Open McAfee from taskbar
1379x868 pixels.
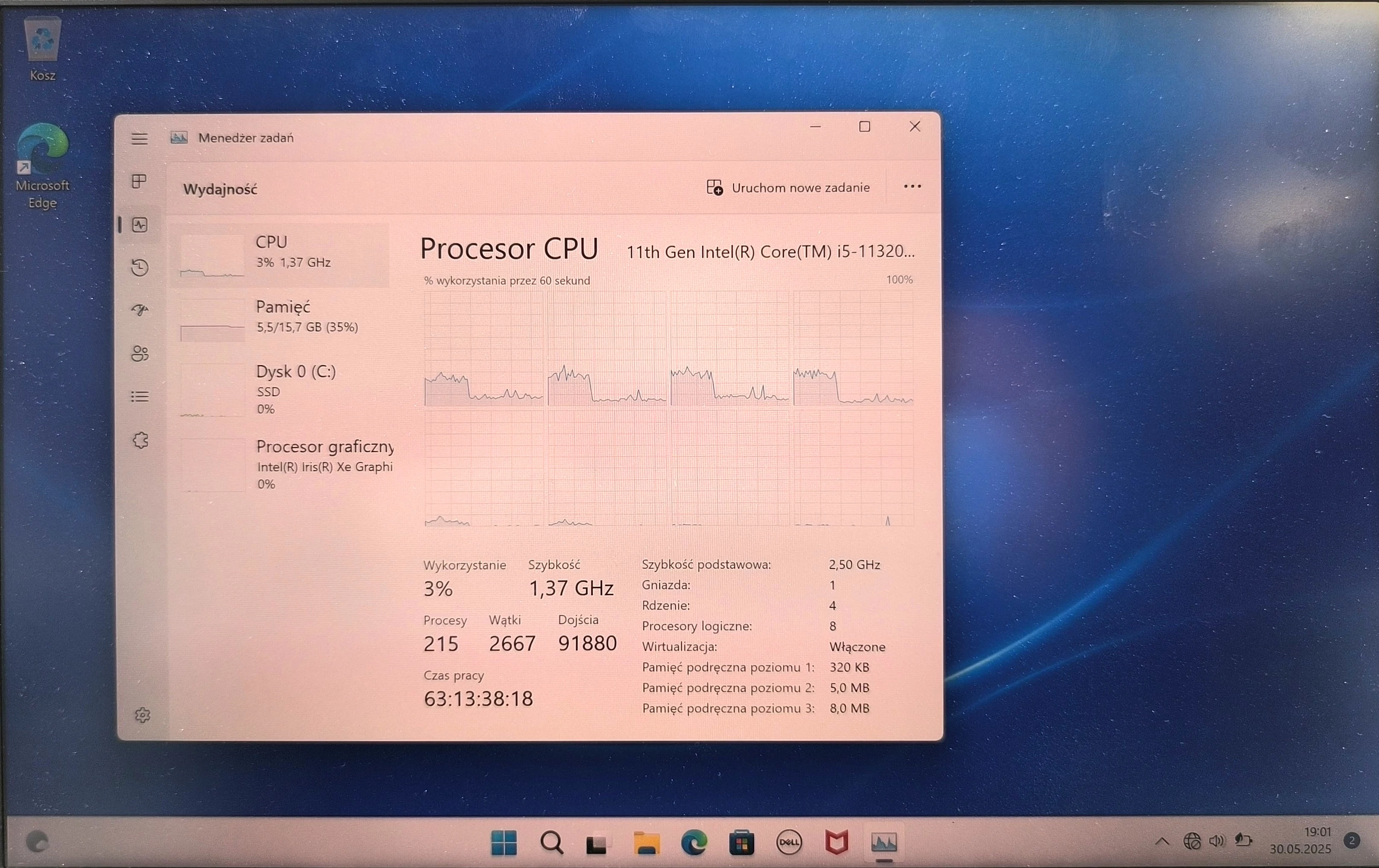(x=836, y=843)
